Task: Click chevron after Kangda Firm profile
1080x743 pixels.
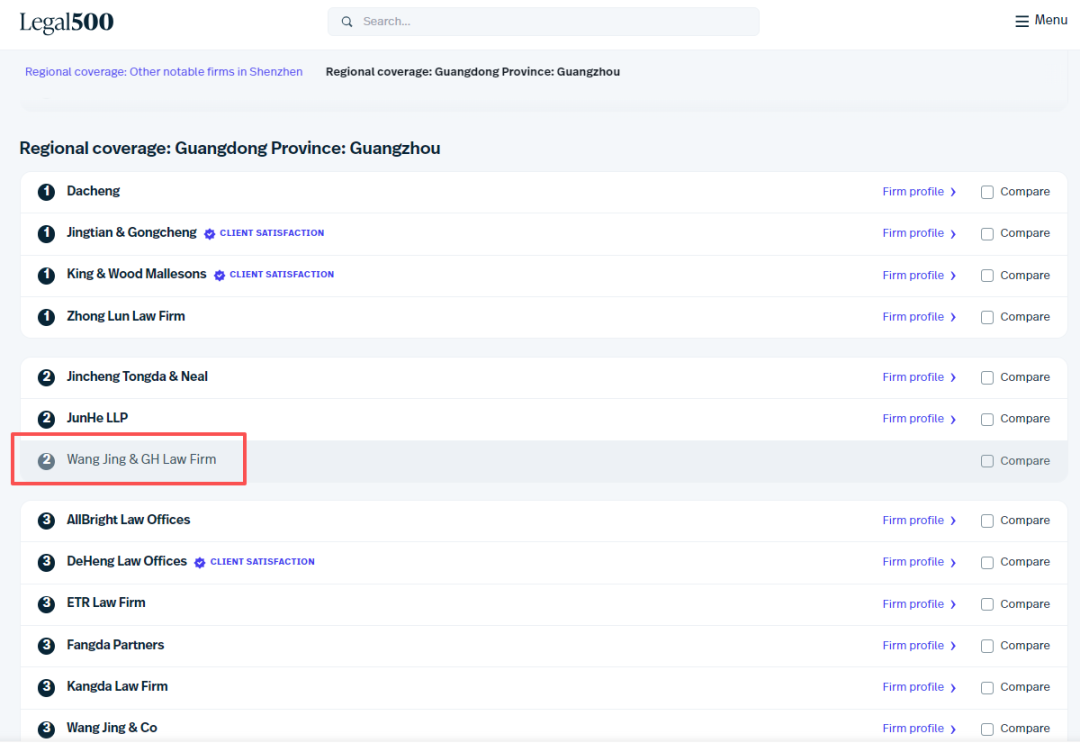Action: pos(953,687)
